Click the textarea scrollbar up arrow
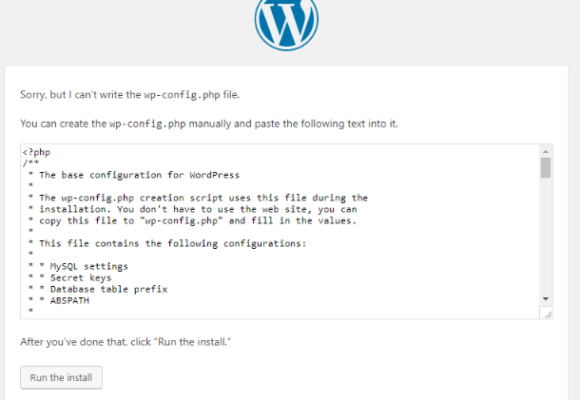580x400 pixels. pos(546,151)
